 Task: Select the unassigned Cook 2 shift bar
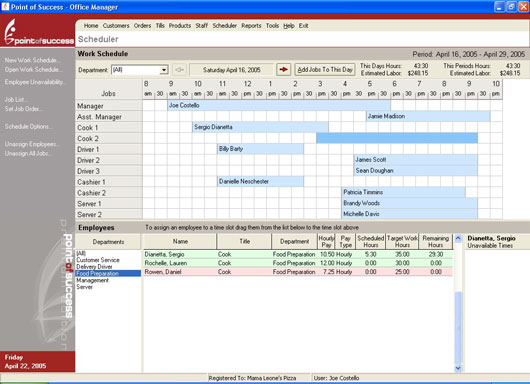click(397, 138)
